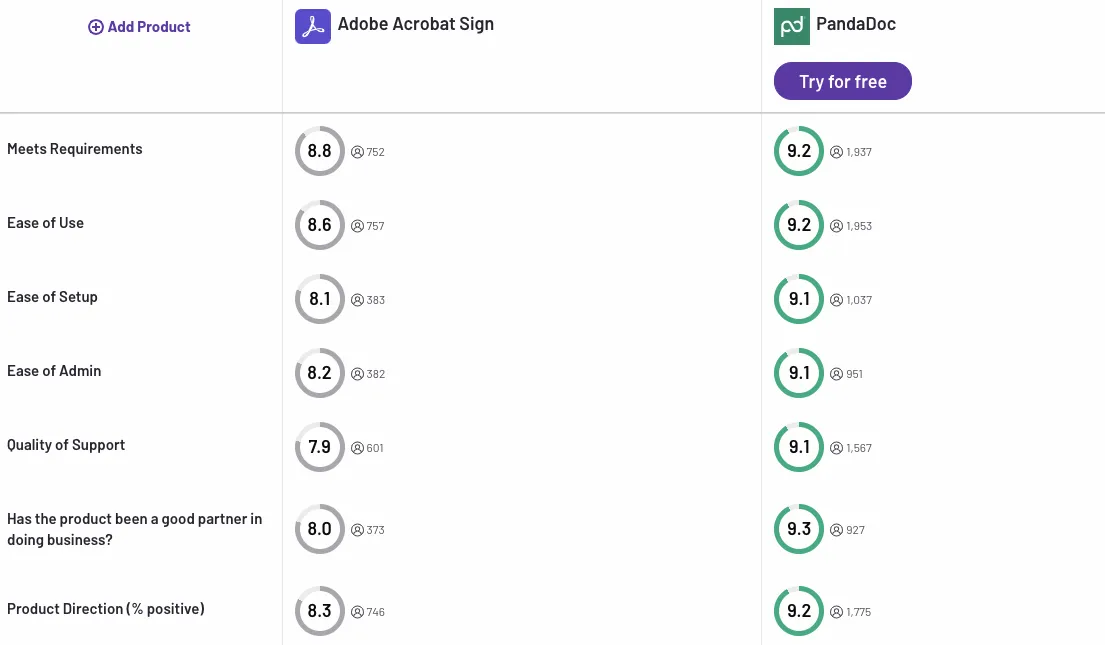Select PandaDoc's 9.3 partner score circle
Image resolution: width=1105 pixels, height=645 pixels.
point(798,529)
